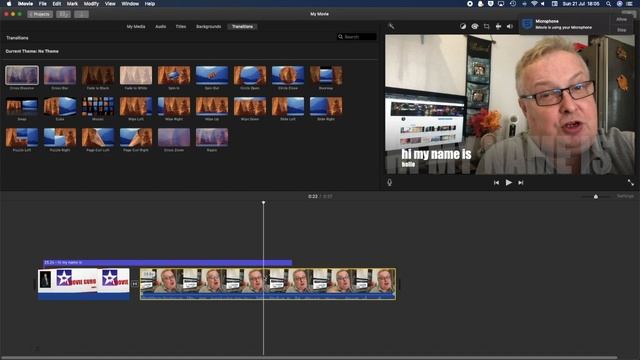Image resolution: width=640 pixels, height=360 pixels.
Task: Go back to Projects
Action: pyautogui.click(x=40, y=14)
